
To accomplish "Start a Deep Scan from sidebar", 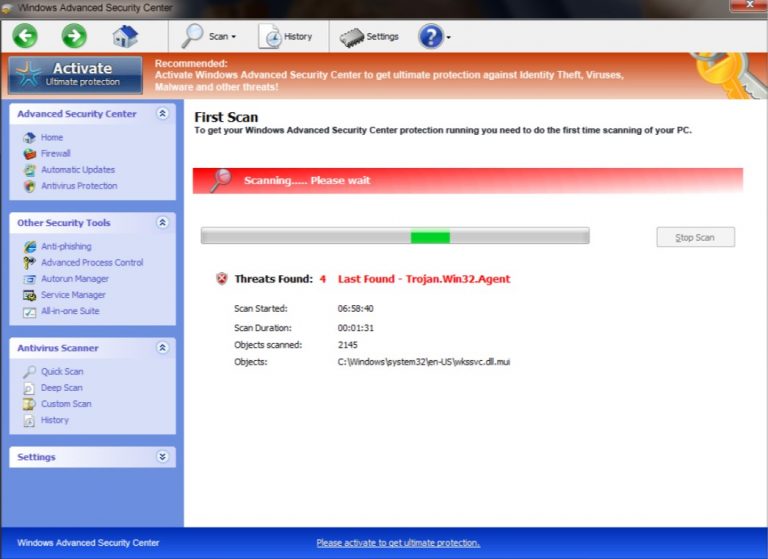I will coord(62,388).
